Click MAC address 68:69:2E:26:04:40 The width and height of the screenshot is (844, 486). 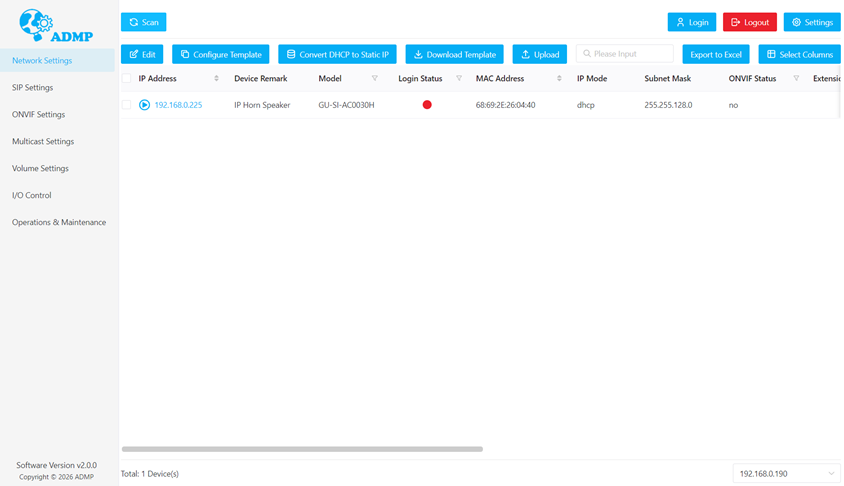coord(505,105)
